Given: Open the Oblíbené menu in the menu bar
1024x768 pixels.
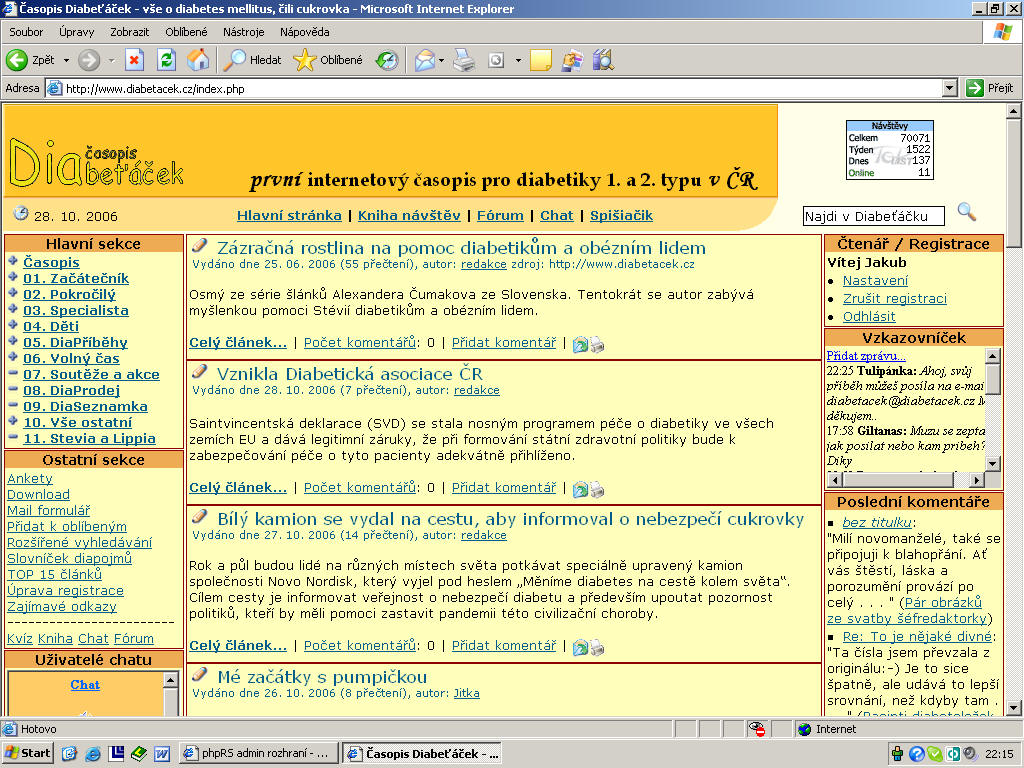Looking at the screenshot, I should click(x=186, y=32).
